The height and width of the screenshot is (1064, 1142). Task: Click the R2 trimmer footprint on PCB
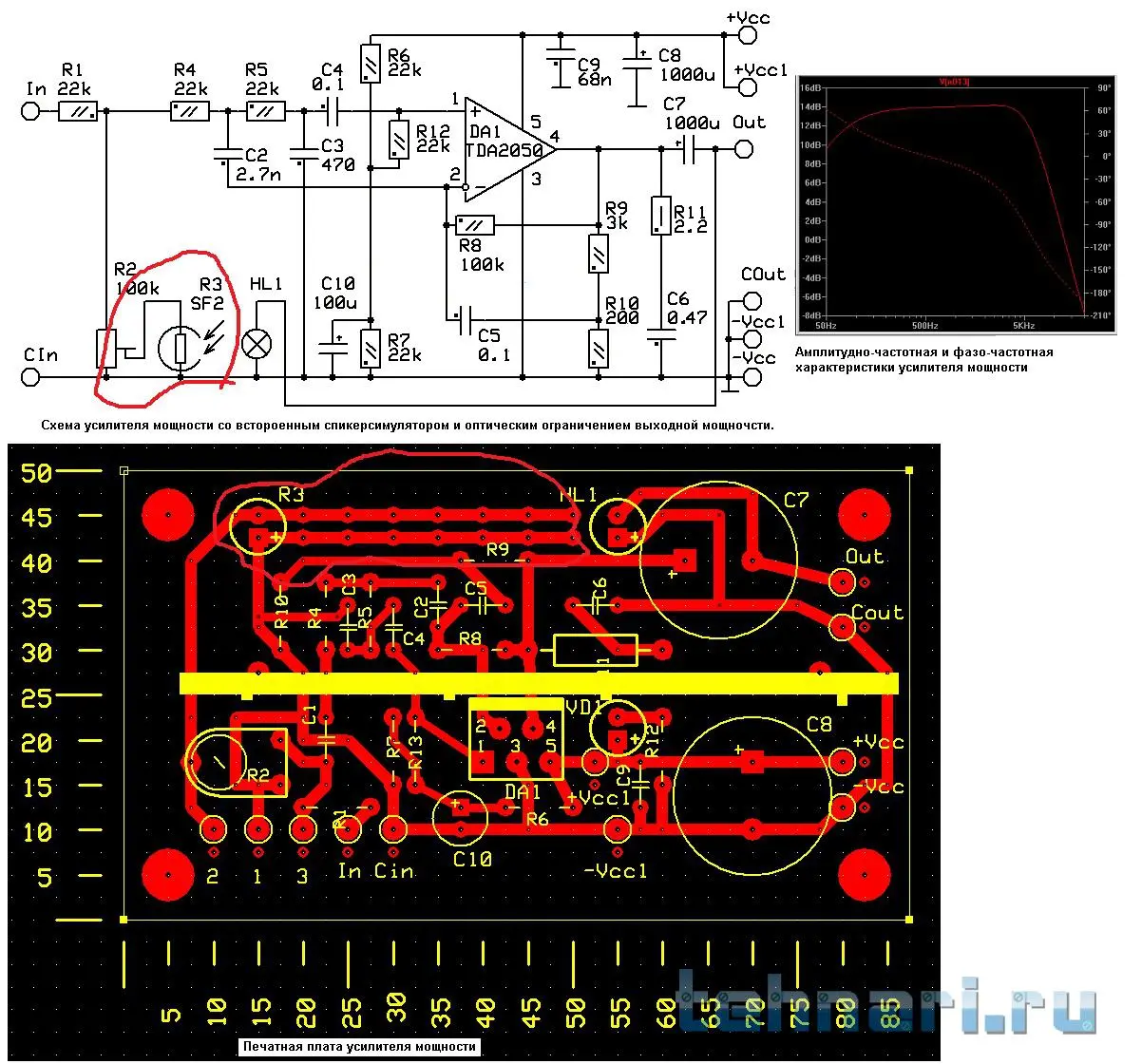click(238, 762)
